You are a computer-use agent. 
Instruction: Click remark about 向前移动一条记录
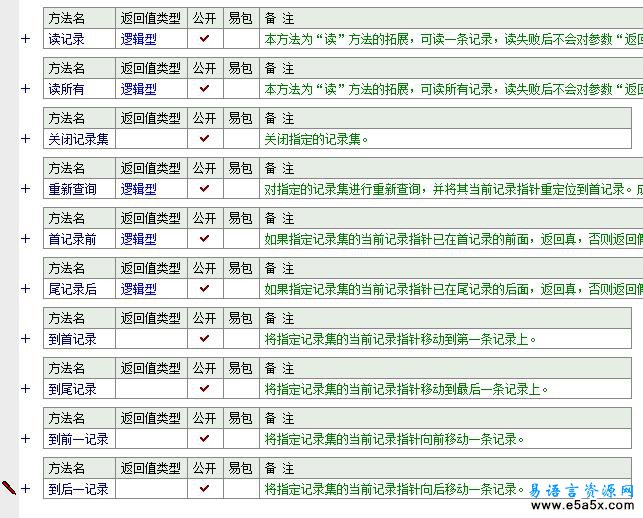pyautogui.click(x=394, y=440)
